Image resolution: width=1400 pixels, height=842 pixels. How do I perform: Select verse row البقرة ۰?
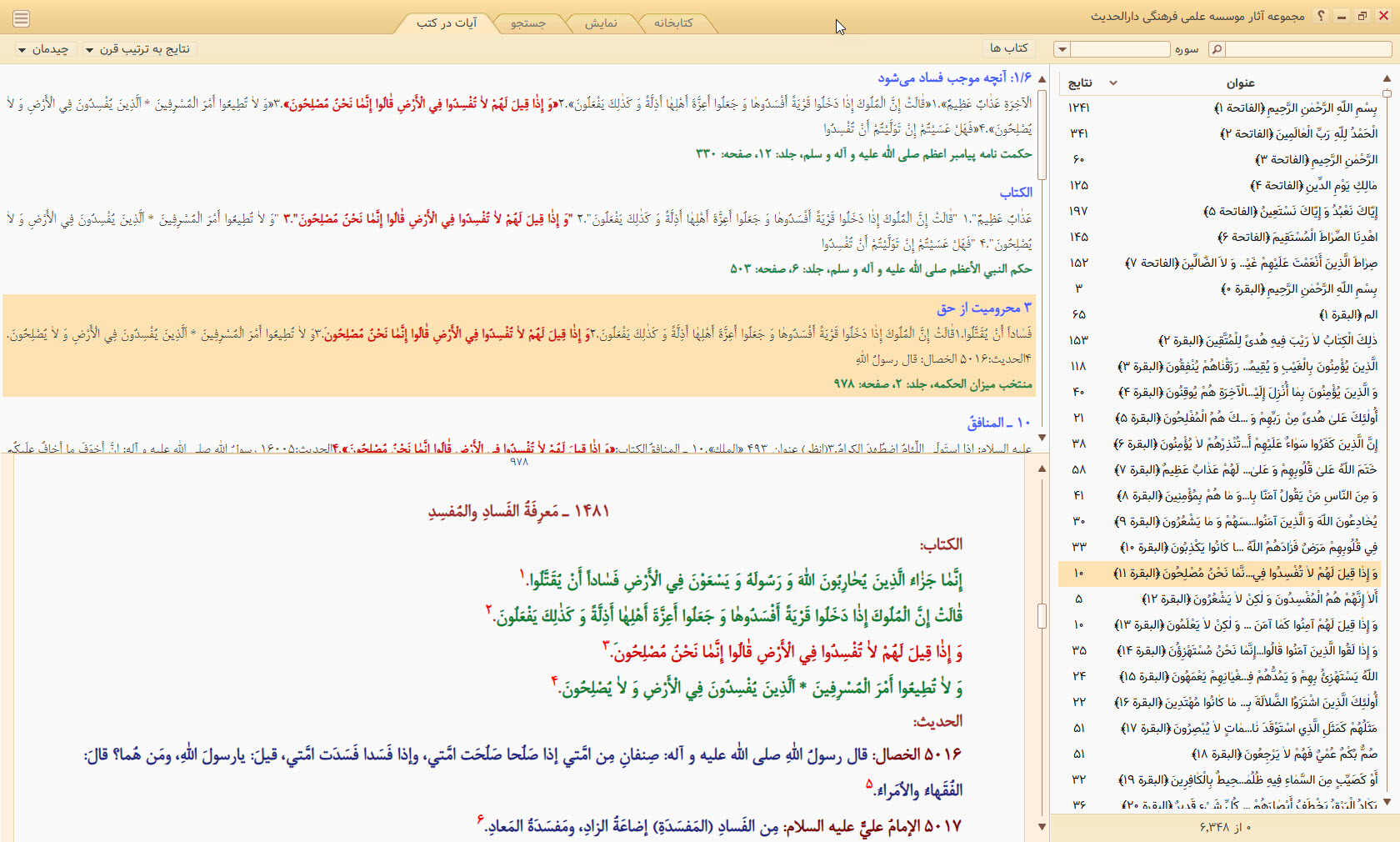tap(1220, 288)
